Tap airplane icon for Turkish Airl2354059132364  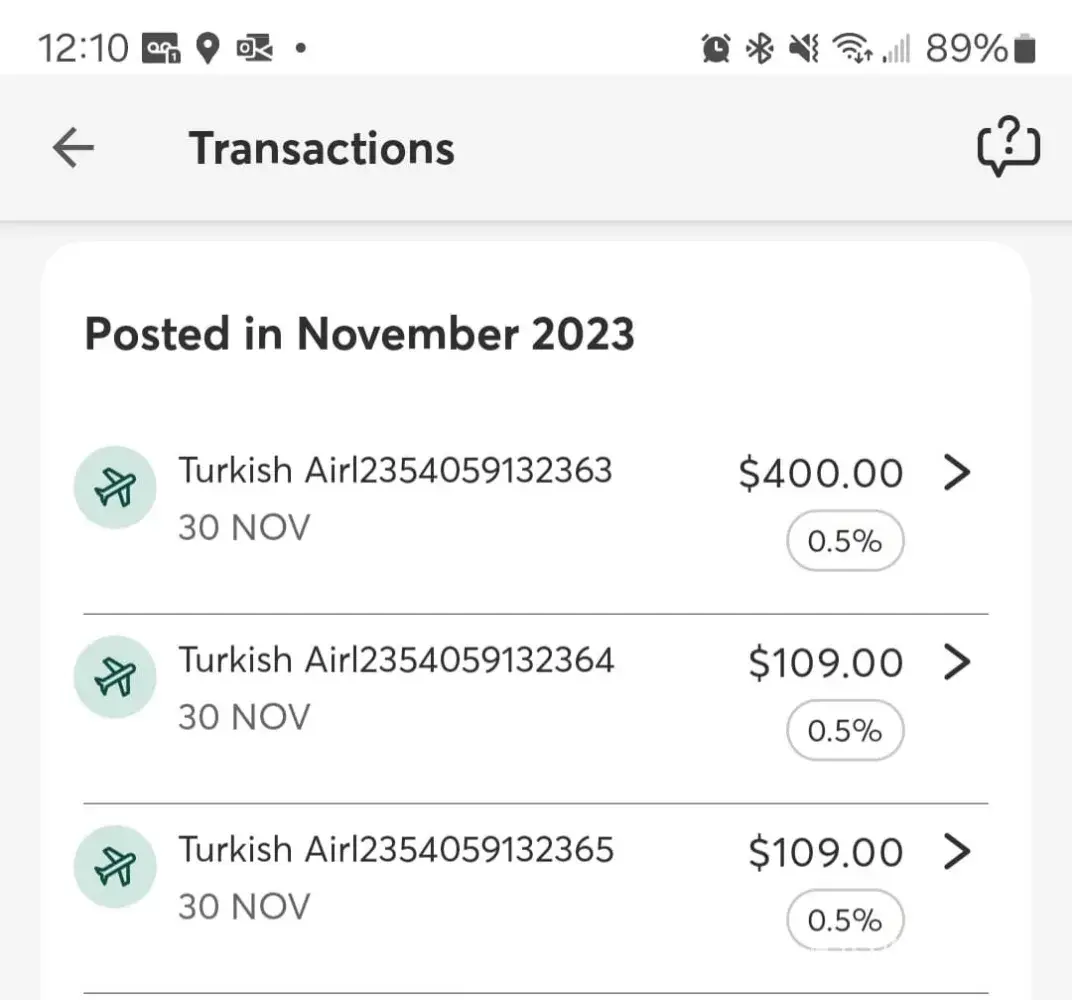point(115,677)
